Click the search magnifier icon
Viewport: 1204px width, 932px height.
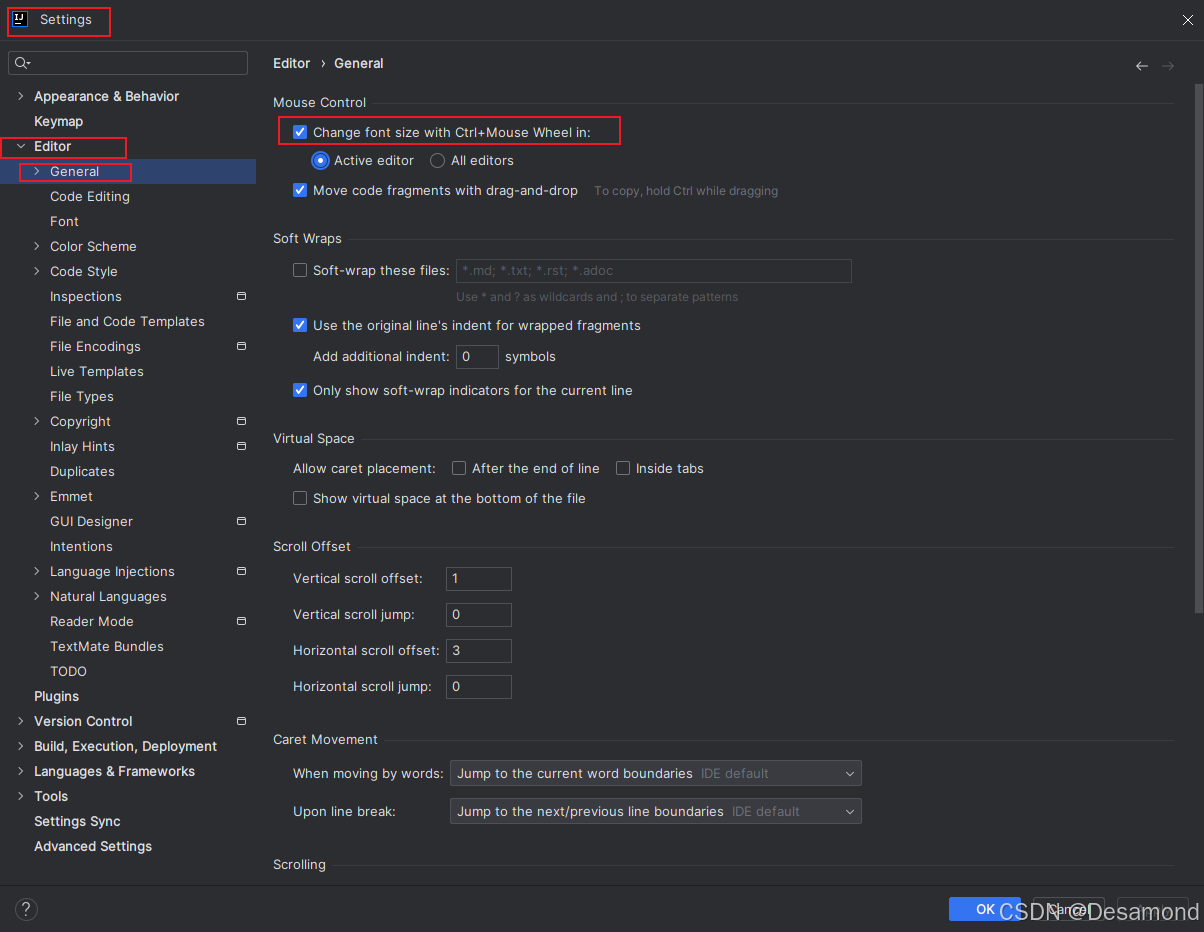[x=22, y=63]
